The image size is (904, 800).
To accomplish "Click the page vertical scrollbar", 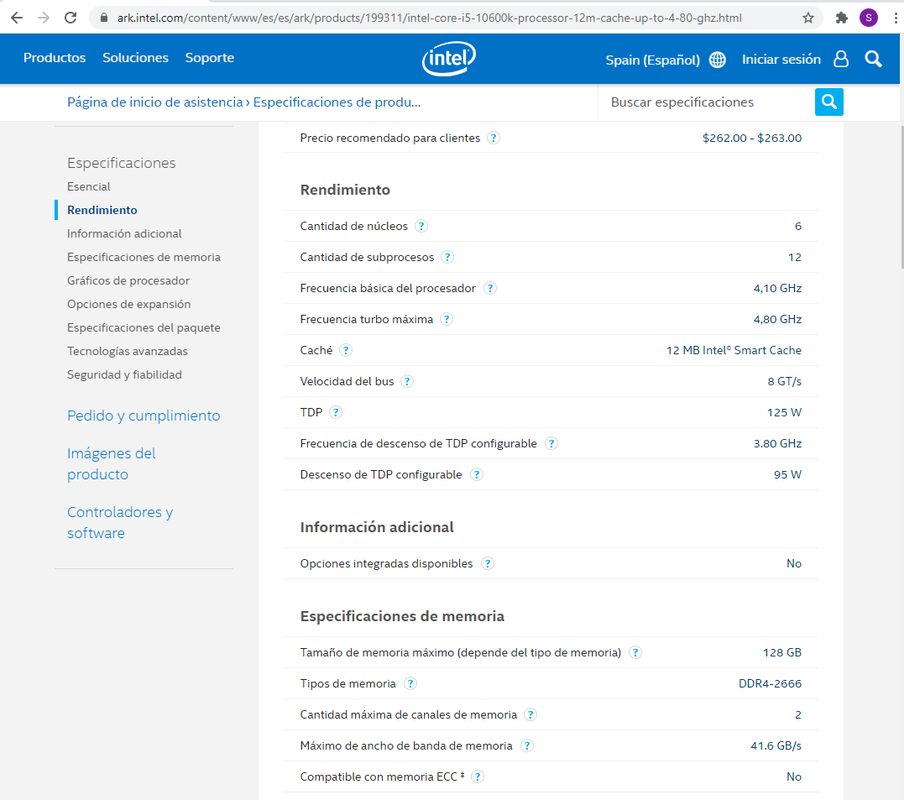I will coord(901,197).
